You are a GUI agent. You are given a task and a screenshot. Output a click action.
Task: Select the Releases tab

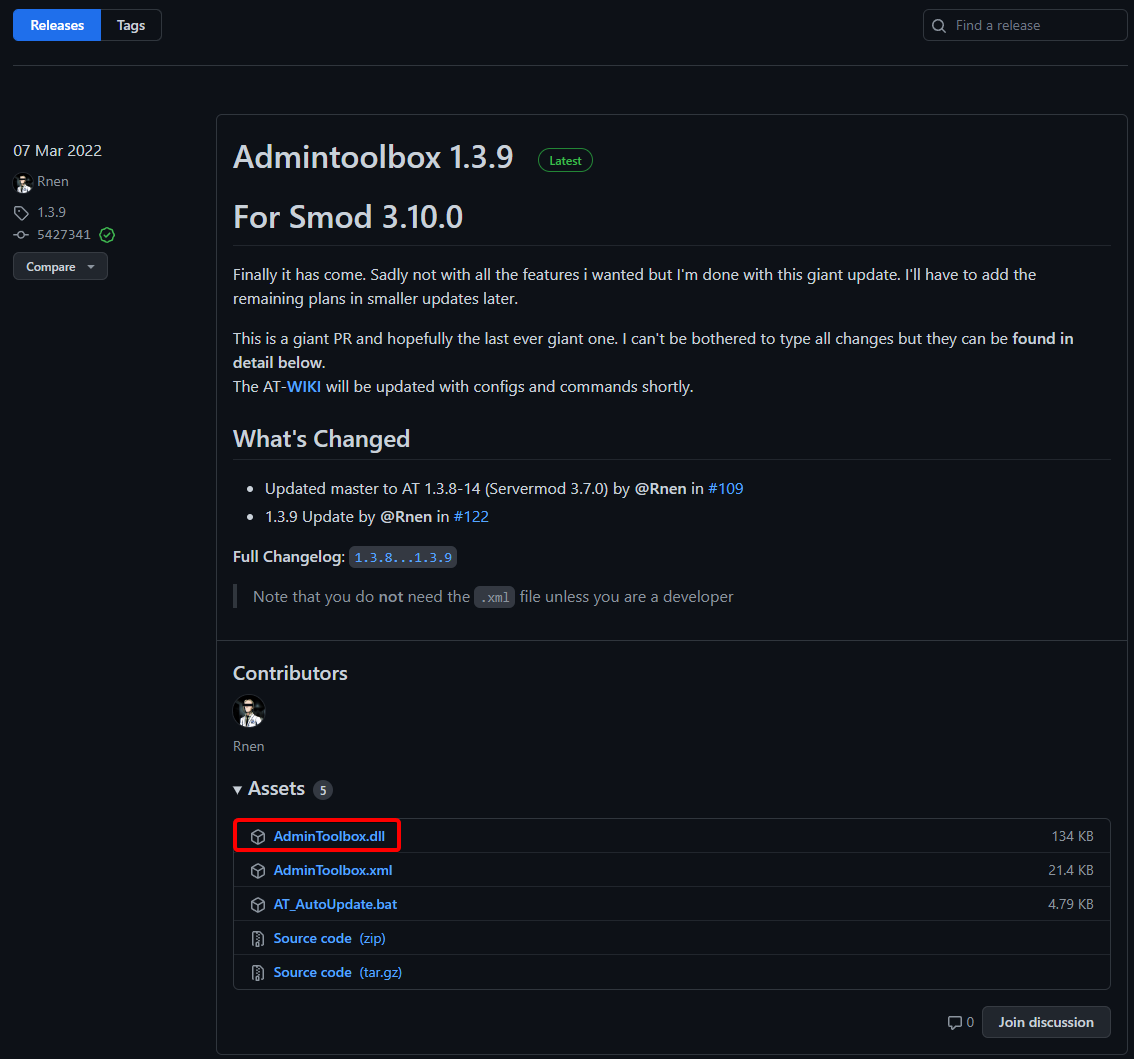56,25
